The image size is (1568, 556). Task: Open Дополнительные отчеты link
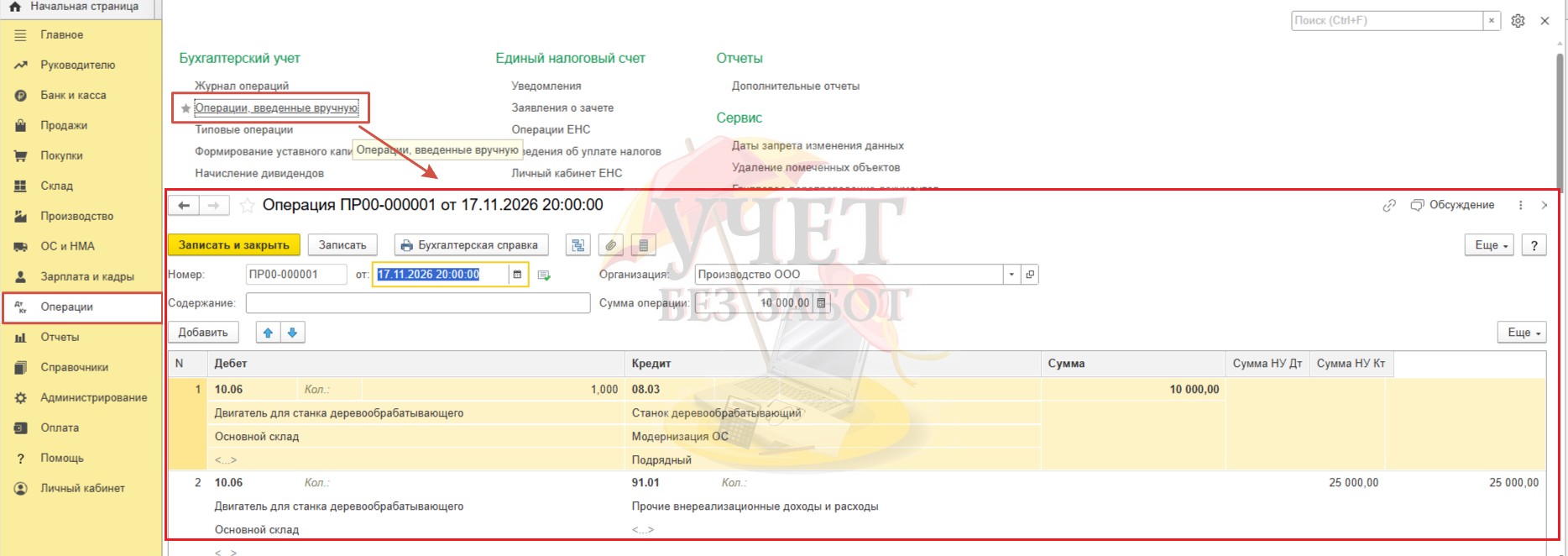(x=796, y=87)
